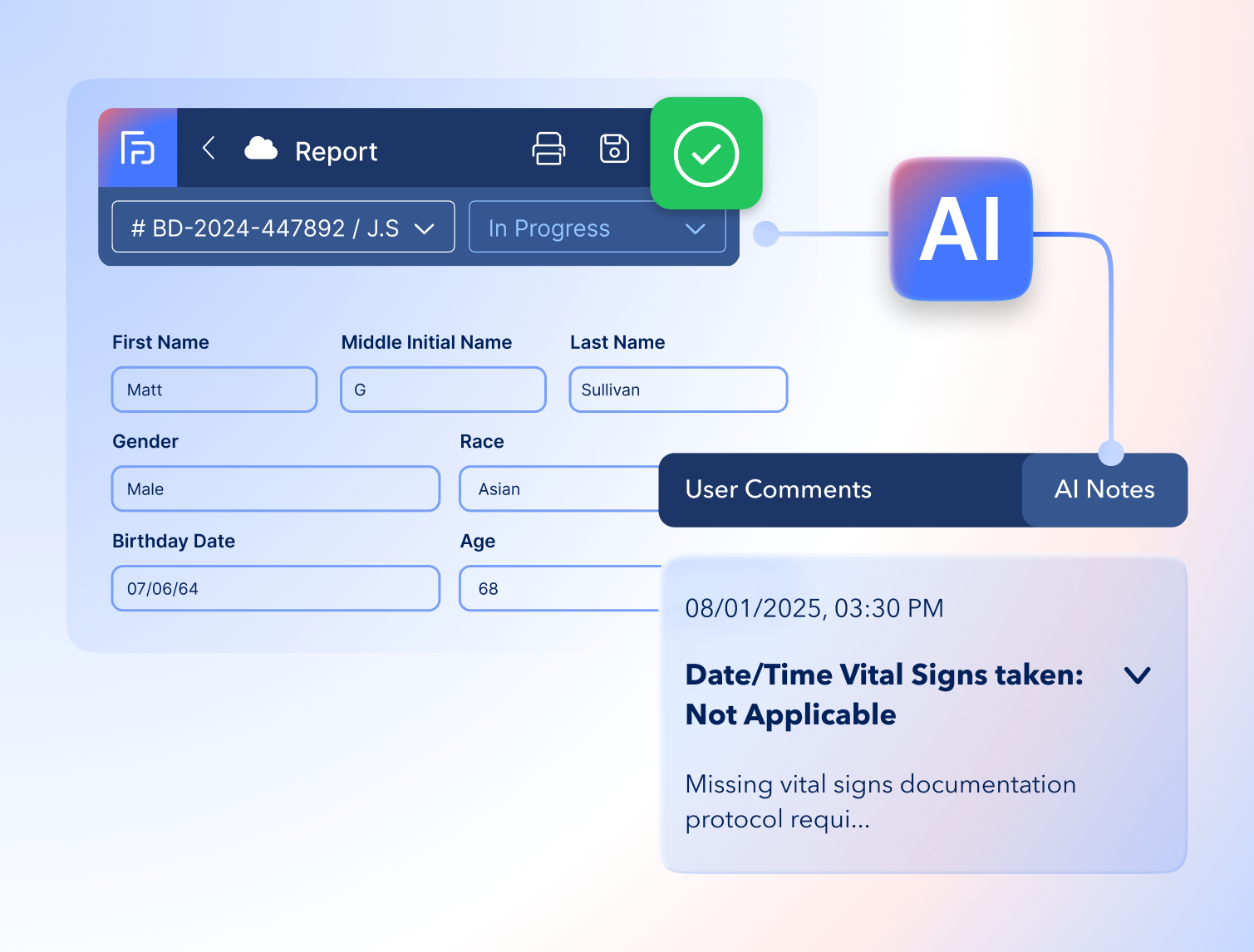Click the Gender label
Viewport: 1254px width, 952px height.
click(145, 441)
